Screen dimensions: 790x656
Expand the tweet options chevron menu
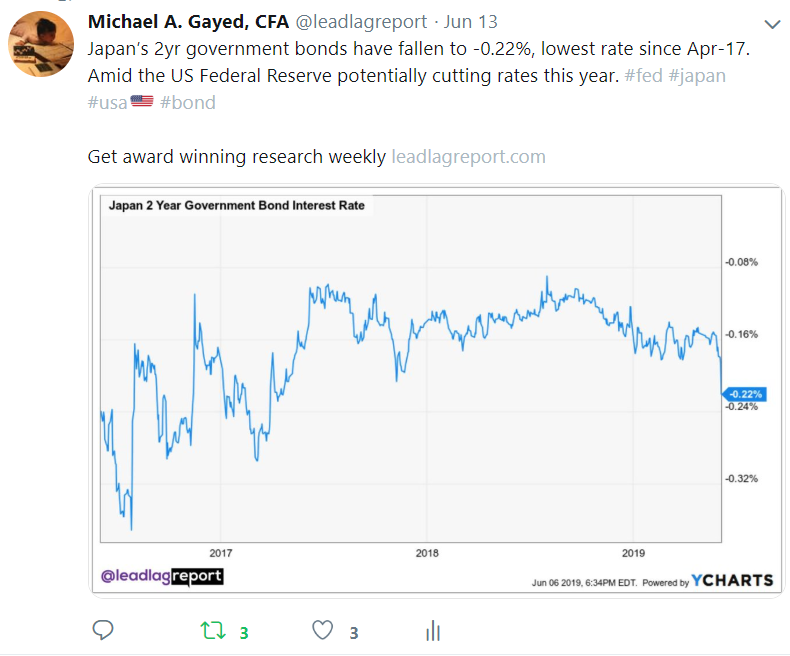tap(771, 23)
